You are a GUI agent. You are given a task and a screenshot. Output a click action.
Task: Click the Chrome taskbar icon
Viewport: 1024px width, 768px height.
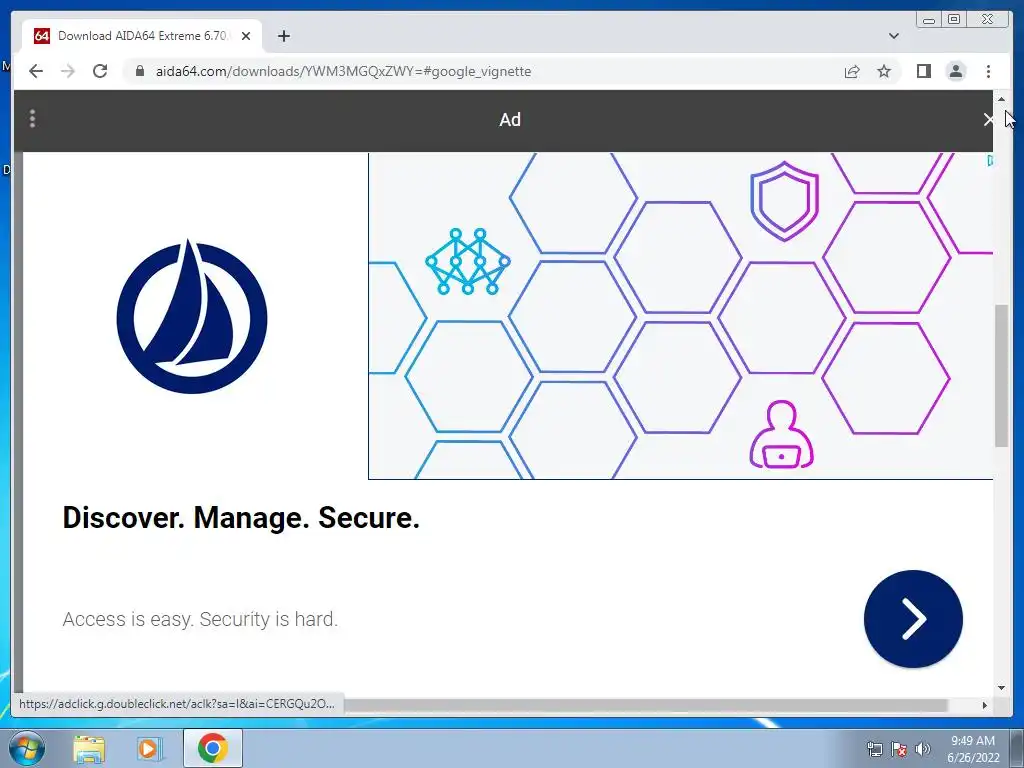click(x=213, y=748)
